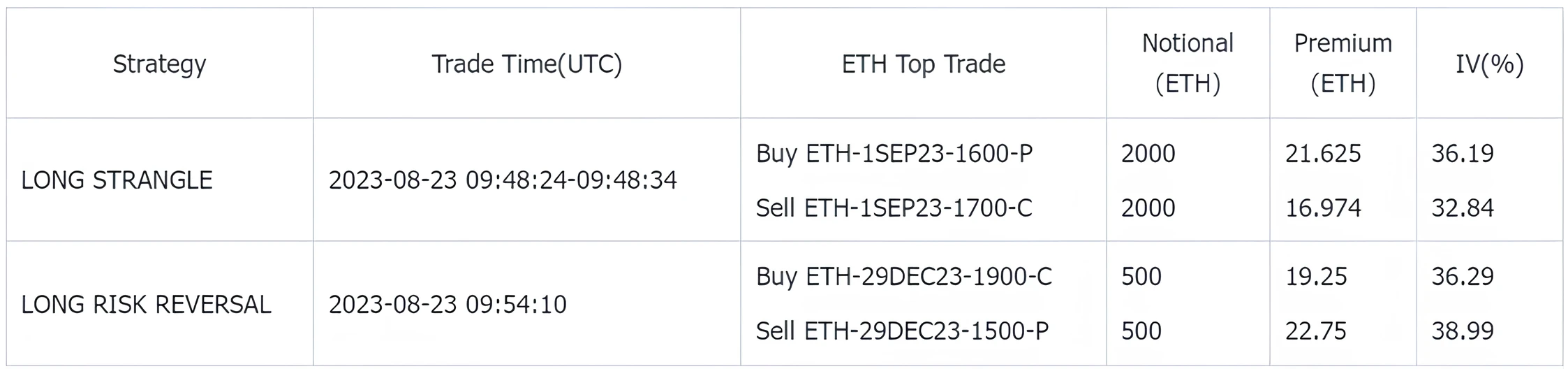This screenshot has height=369, width=1568.
Task: Click Sell ETH-1SEP23-1700-C trade
Action: [894, 208]
